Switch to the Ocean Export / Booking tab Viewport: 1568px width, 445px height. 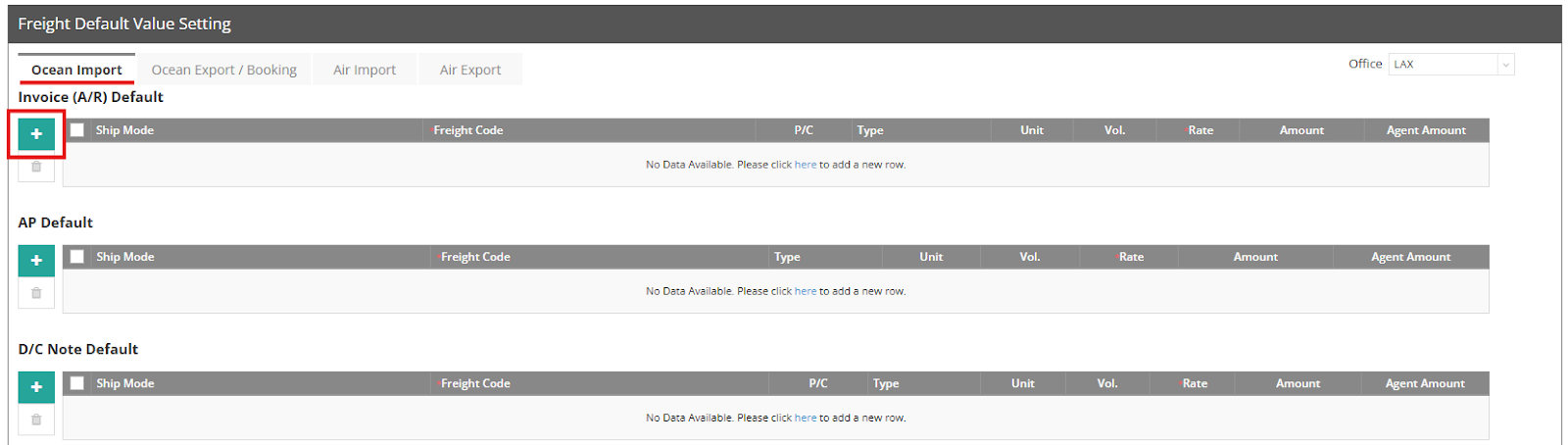223,70
